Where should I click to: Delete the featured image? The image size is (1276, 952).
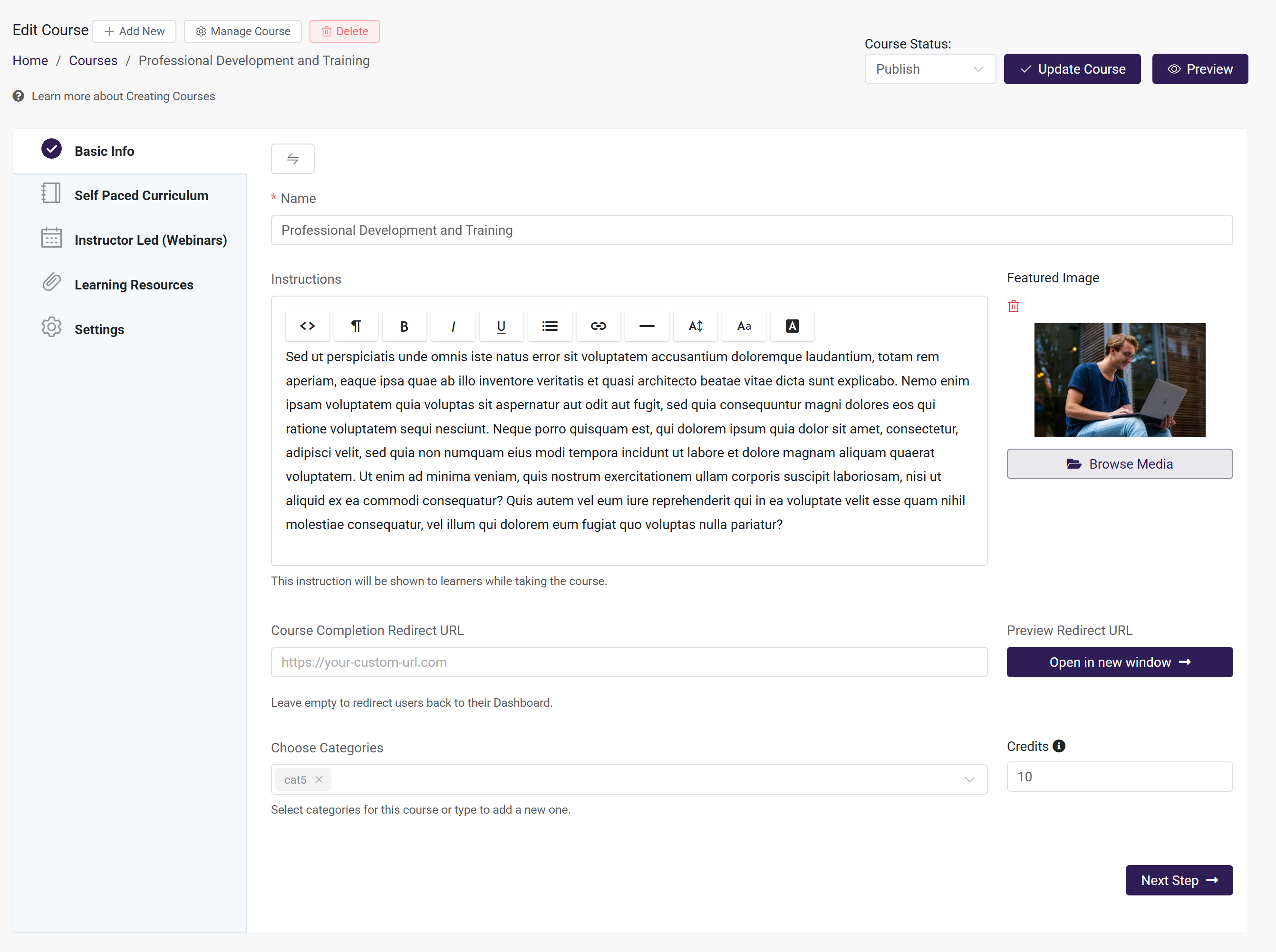point(1013,306)
